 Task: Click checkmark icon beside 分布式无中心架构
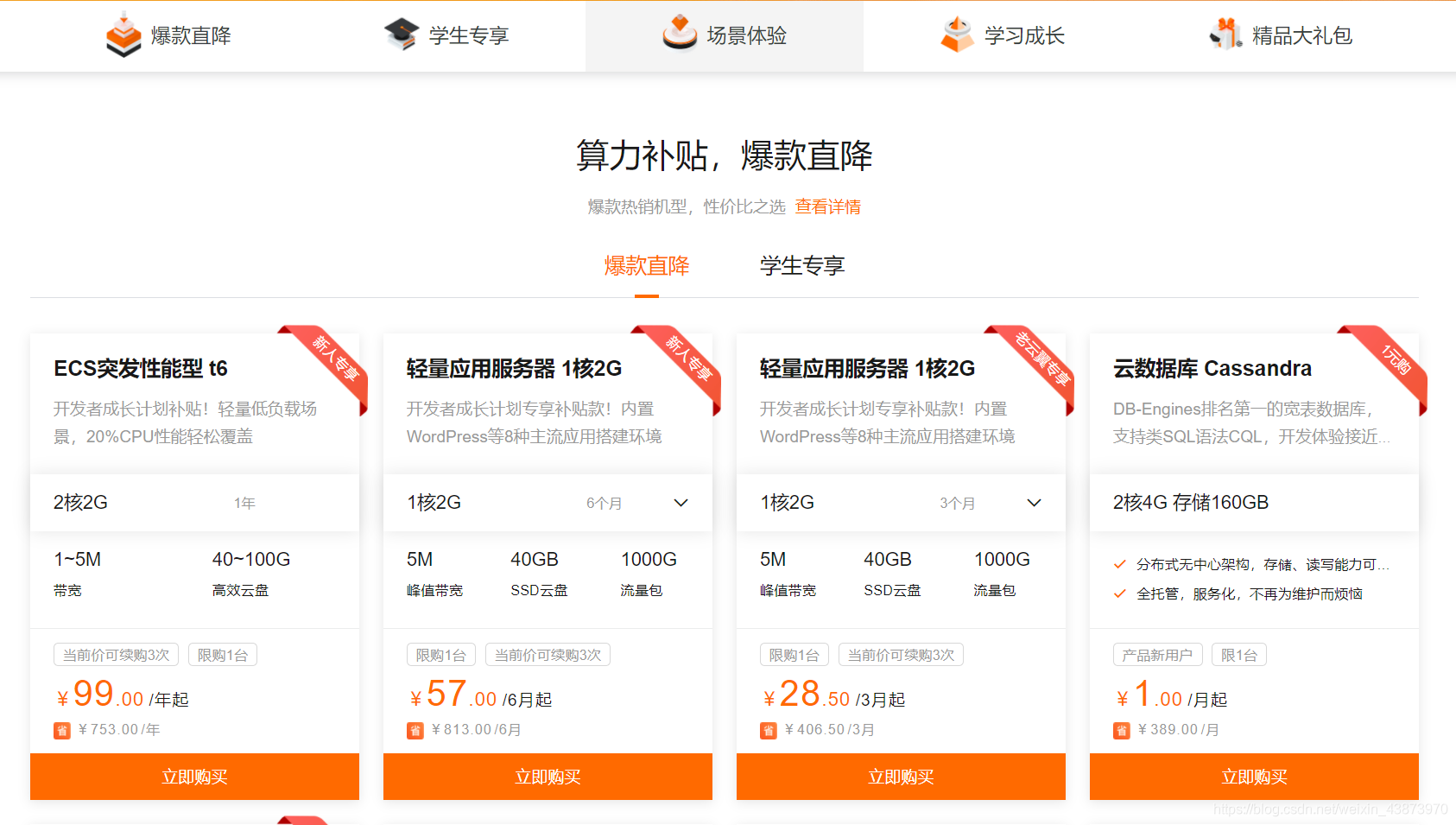tap(1120, 564)
